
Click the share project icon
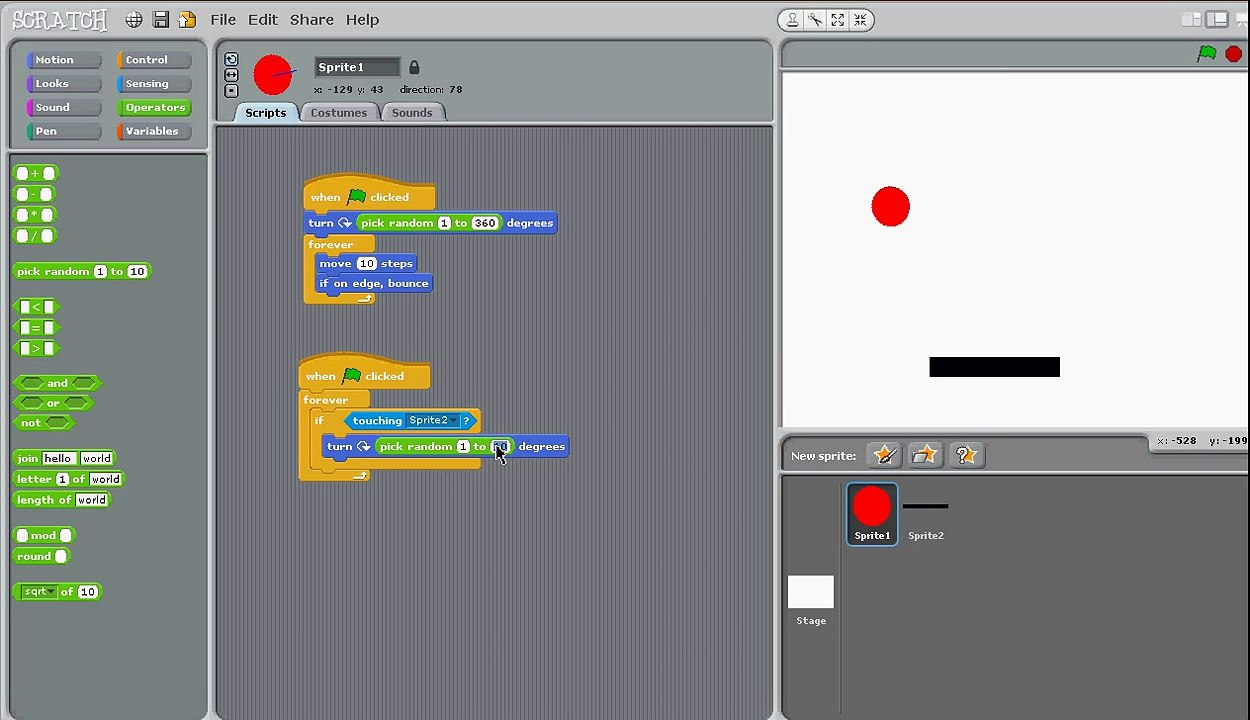pyautogui.click(x=187, y=20)
